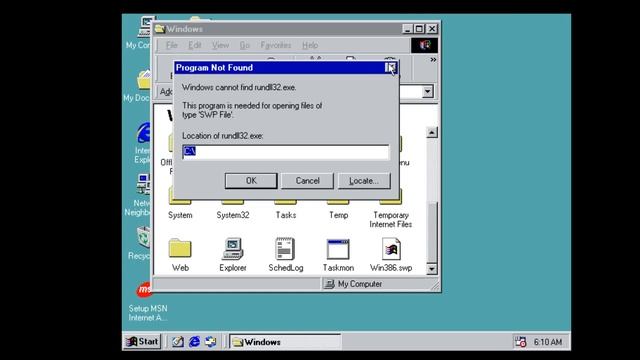Image resolution: width=640 pixels, height=360 pixels.
Task: Close the Program Not Found dialog
Action: [391, 67]
